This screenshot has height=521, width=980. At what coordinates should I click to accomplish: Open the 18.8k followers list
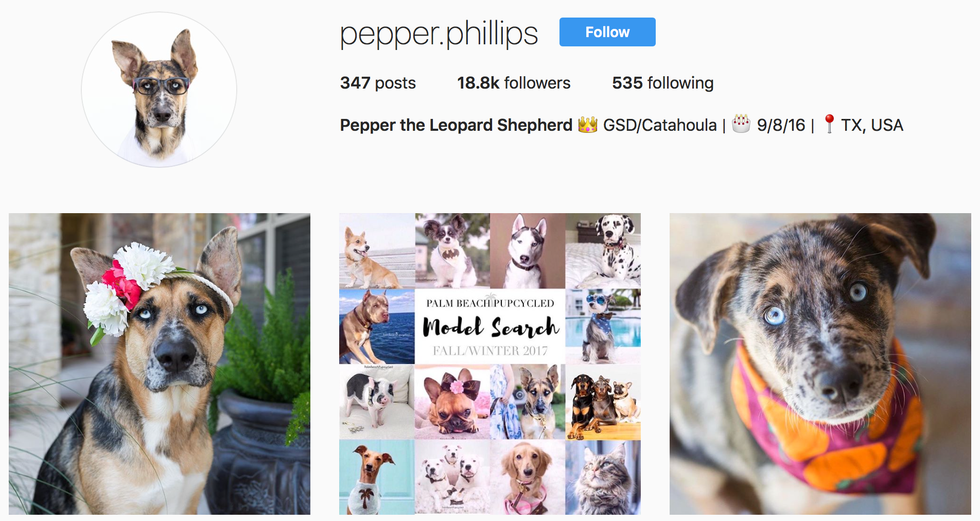tap(513, 83)
